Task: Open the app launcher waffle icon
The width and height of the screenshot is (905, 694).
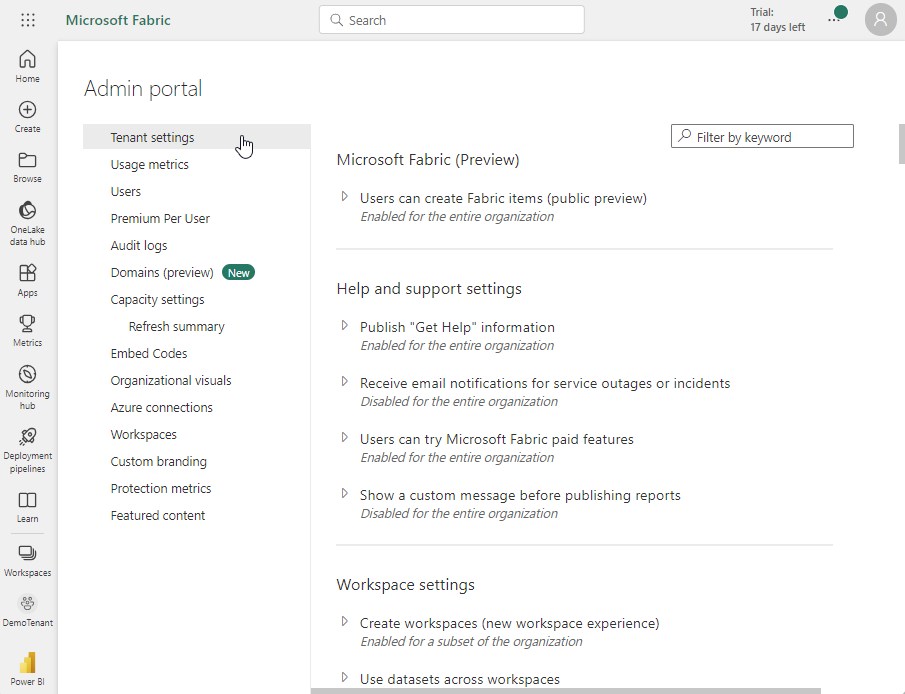Action: coord(28,20)
